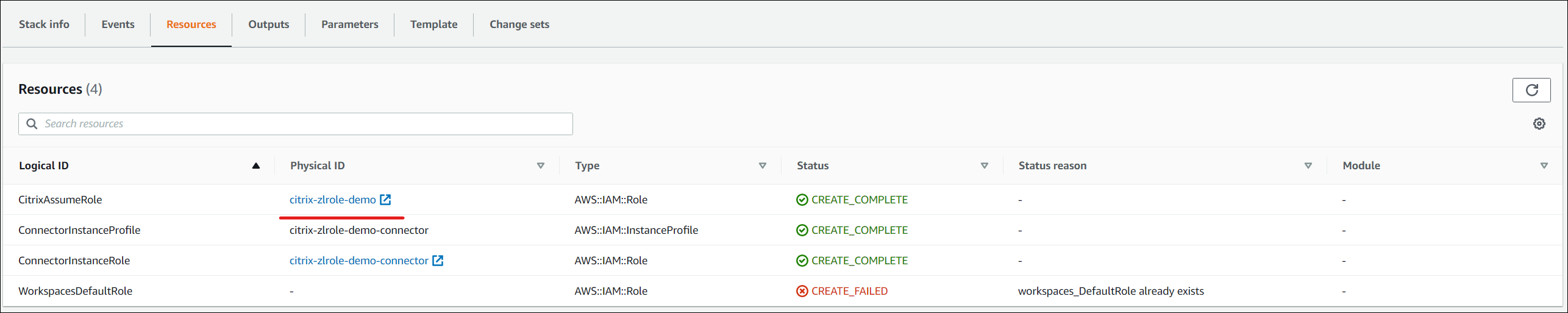The width and height of the screenshot is (1568, 313).
Task: Click the CREATE_FAILED red error icon
Action: [x=802, y=291]
